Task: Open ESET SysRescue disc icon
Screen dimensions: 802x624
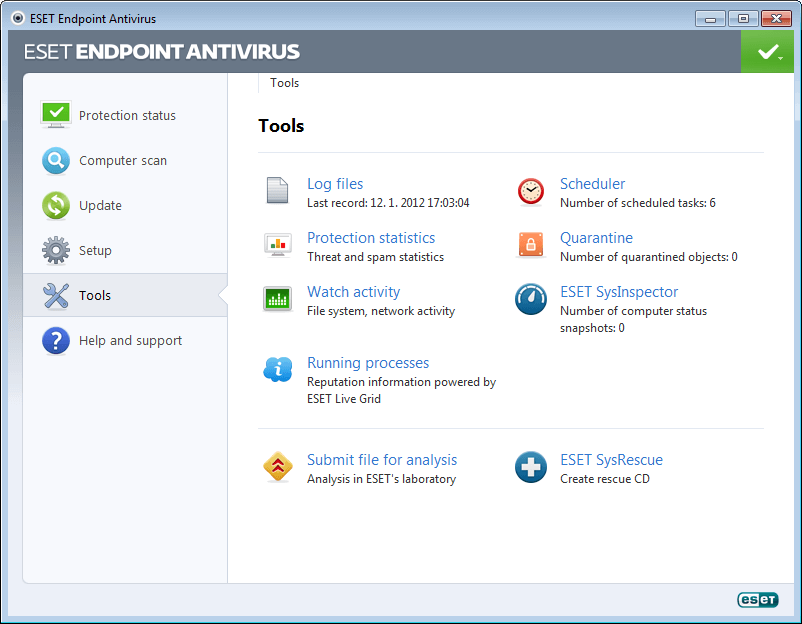Action: [x=530, y=467]
